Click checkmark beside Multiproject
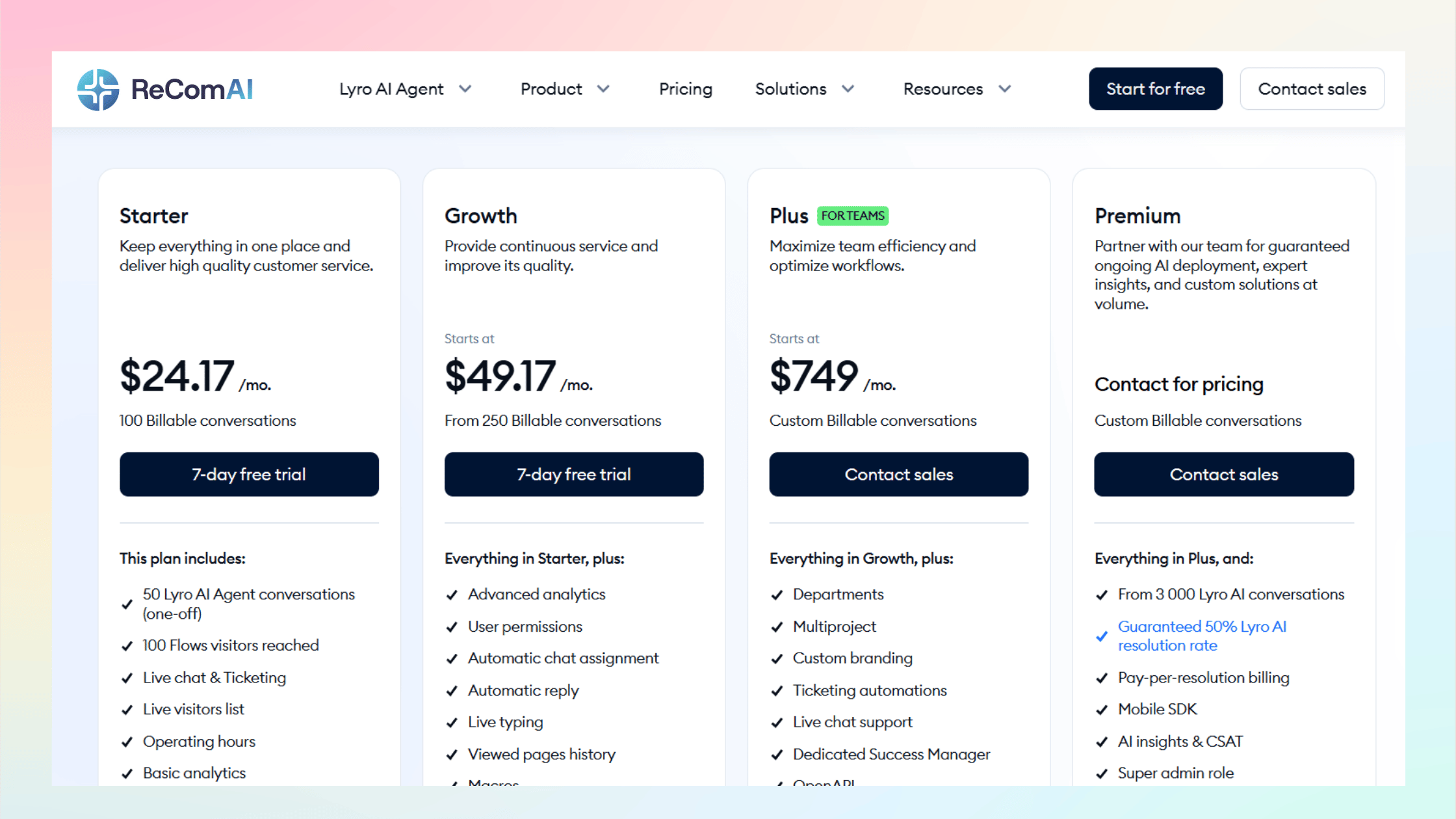1456x819 pixels. [777, 627]
